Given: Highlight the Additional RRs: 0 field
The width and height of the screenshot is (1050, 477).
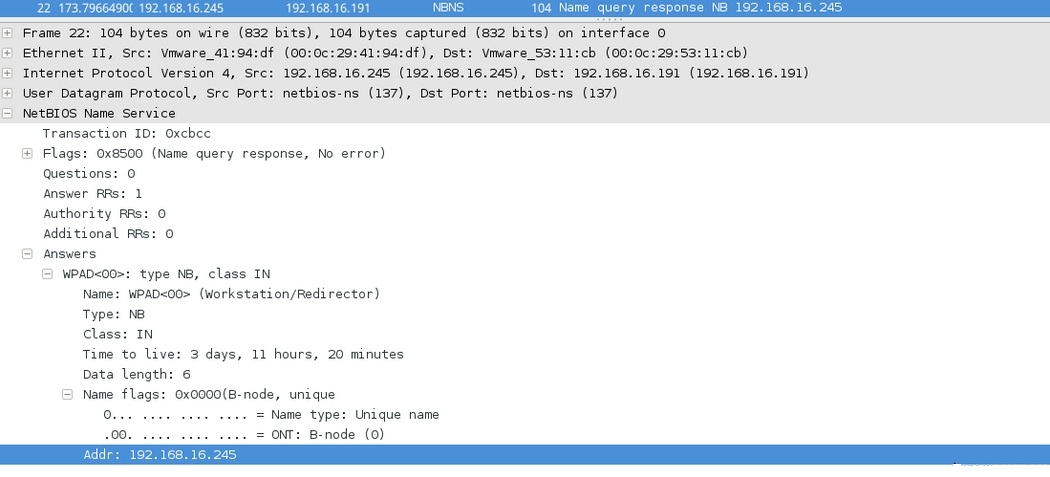Looking at the screenshot, I should (108, 233).
